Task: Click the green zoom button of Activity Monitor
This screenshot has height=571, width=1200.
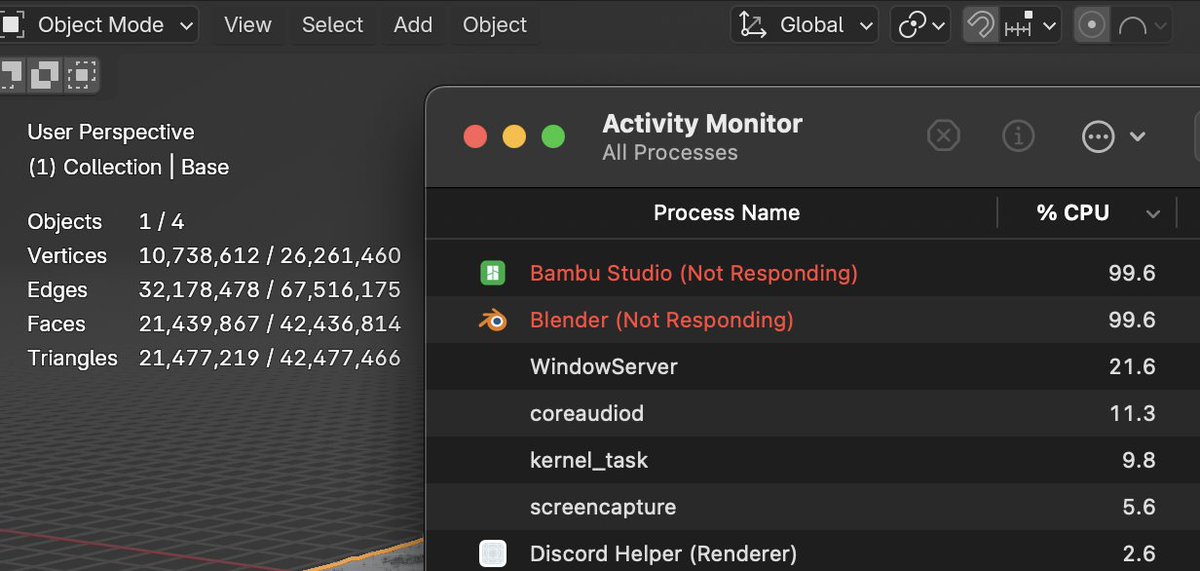Action: 553,137
